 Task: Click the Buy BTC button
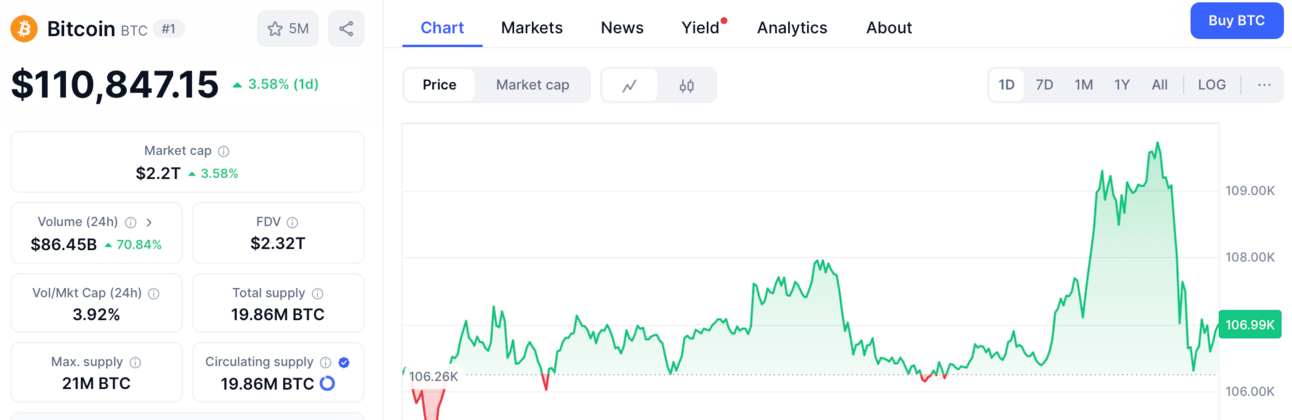point(1236,21)
